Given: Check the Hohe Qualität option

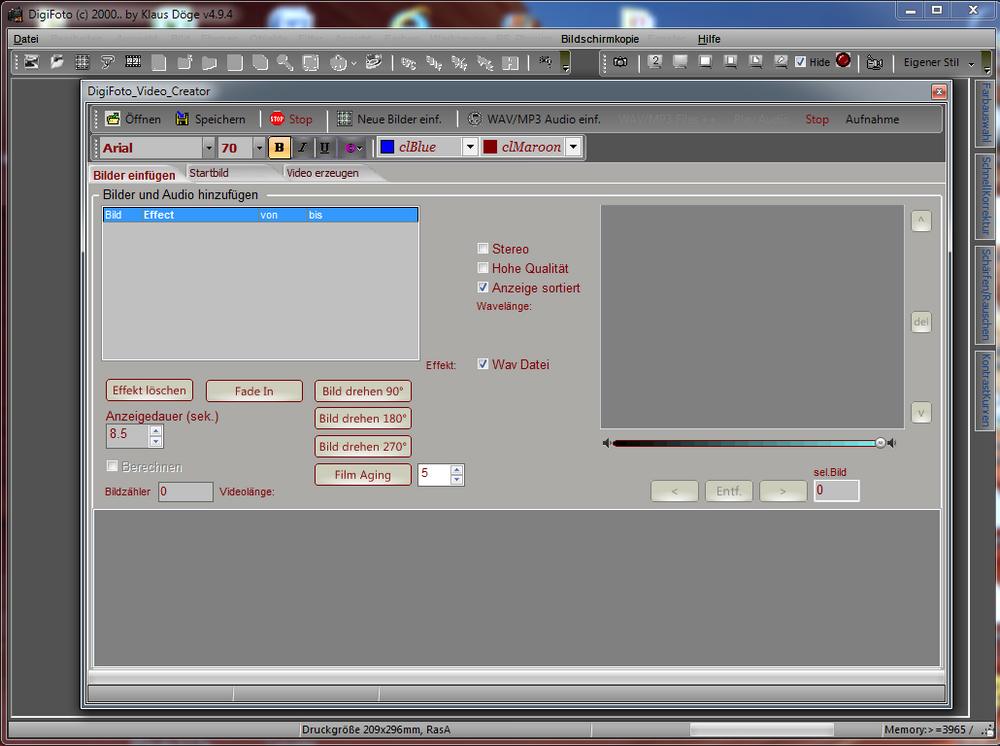Looking at the screenshot, I should coord(483,268).
